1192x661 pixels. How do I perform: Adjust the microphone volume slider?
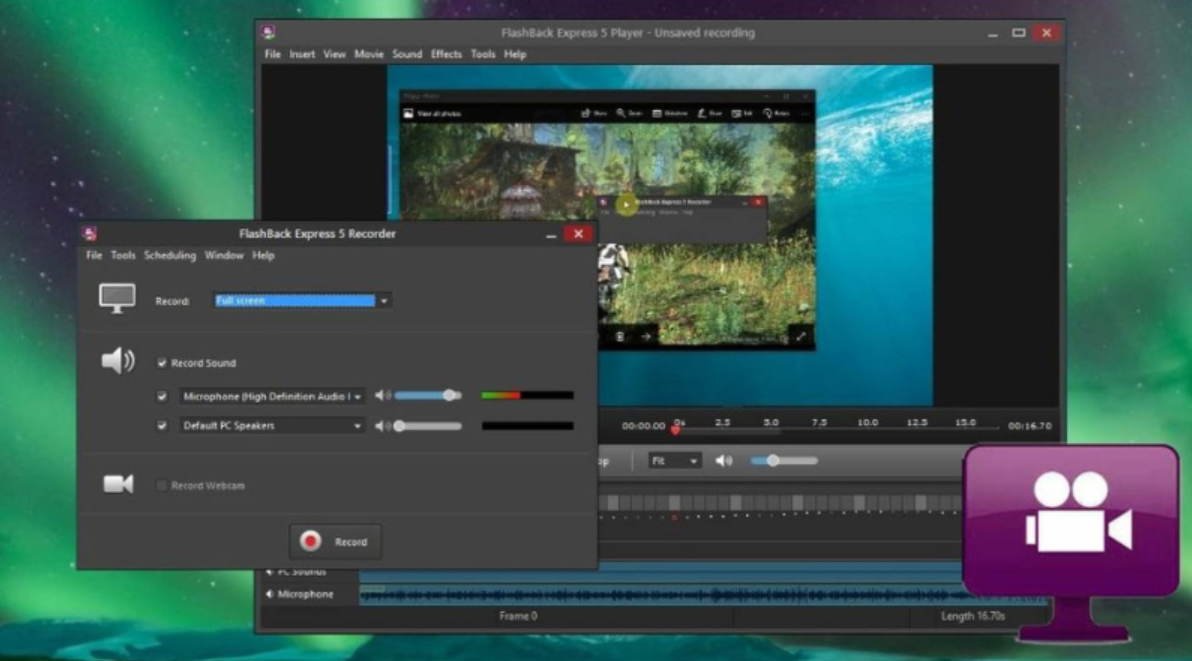point(428,395)
